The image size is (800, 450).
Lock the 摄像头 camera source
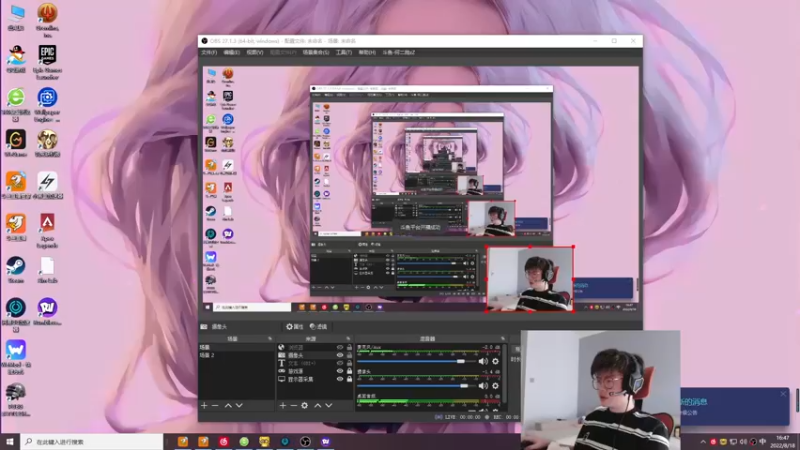pyautogui.click(x=349, y=355)
